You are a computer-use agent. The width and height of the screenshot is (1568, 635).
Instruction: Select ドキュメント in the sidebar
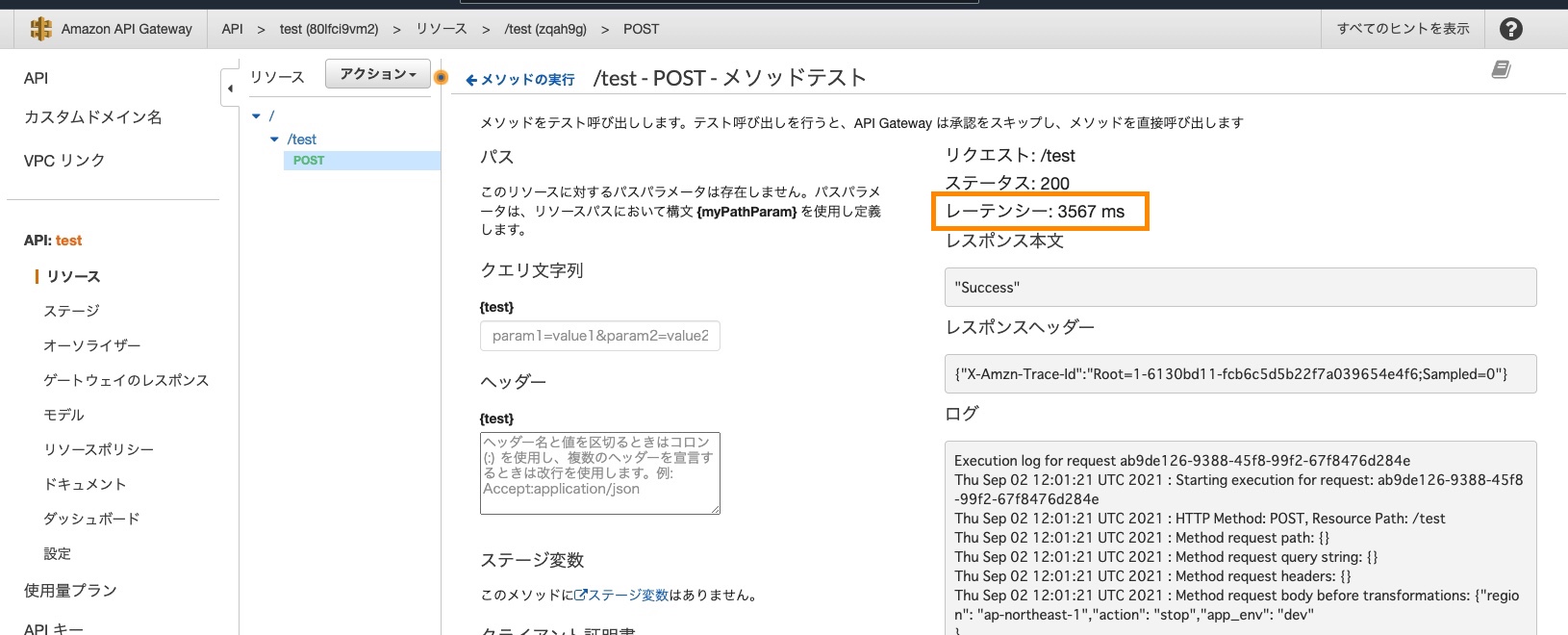86,485
